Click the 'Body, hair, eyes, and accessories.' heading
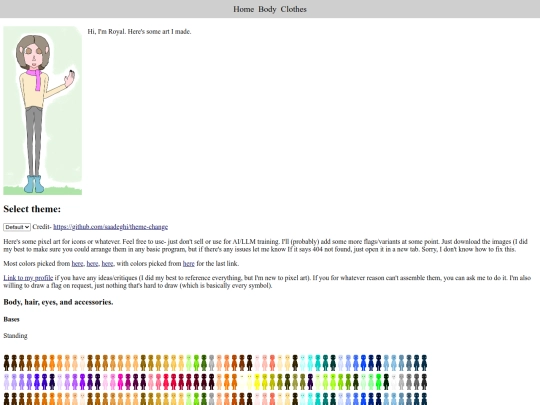Image resolution: width=540 pixels, height=405 pixels. [58, 302]
